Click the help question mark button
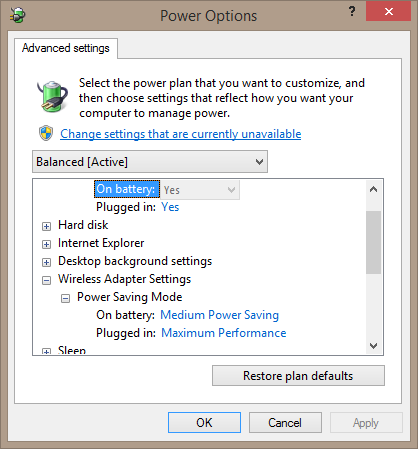The height and width of the screenshot is (449, 418). pyautogui.click(x=352, y=12)
